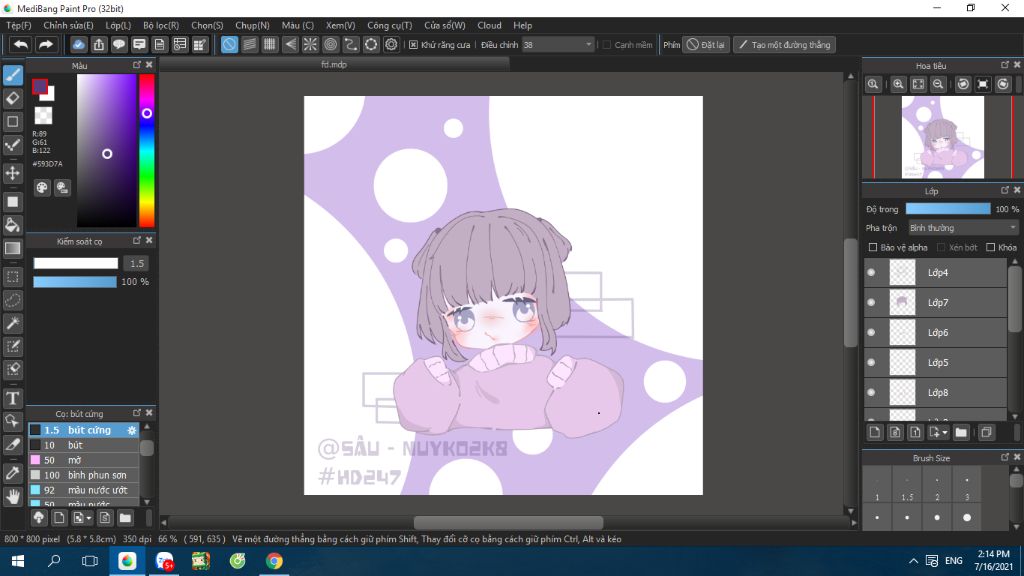1024x576 pixels.
Task: Enable the circle snap guide
Action: (330, 44)
